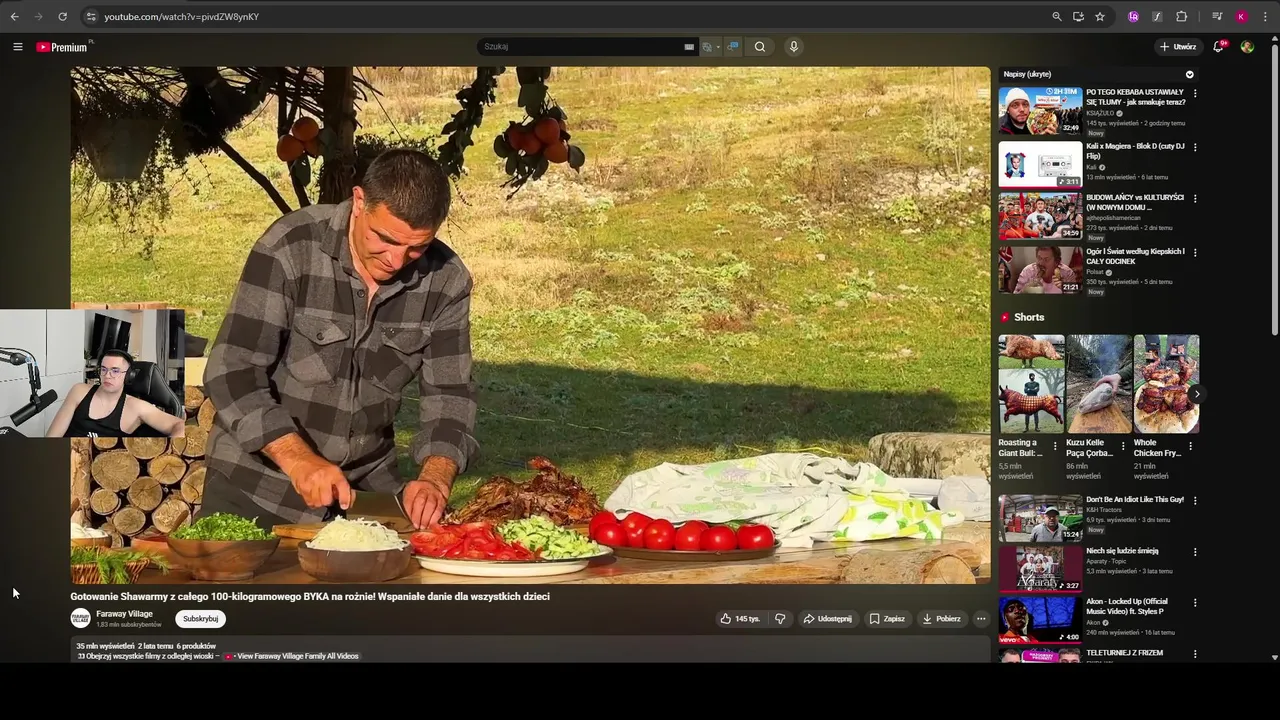Open the browser media control icon
This screenshot has height=720, width=1280.
1217,17
